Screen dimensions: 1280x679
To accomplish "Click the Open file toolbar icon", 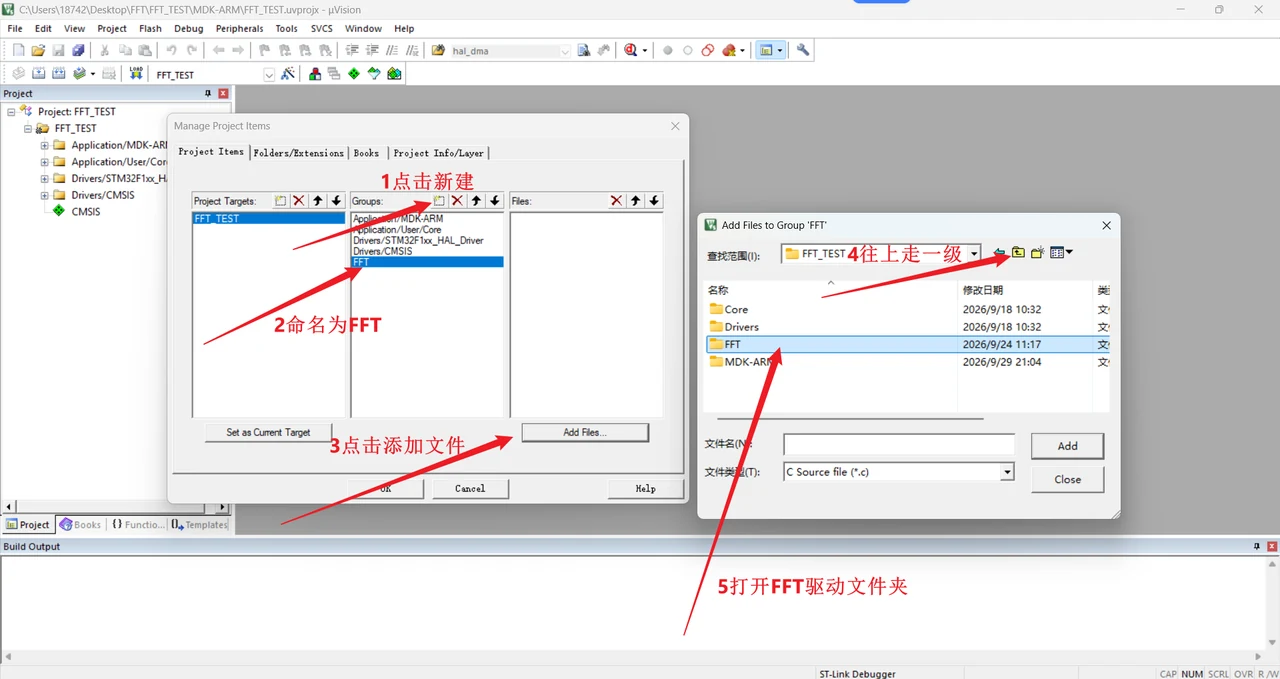I will pyautogui.click(x=38, y=50).
